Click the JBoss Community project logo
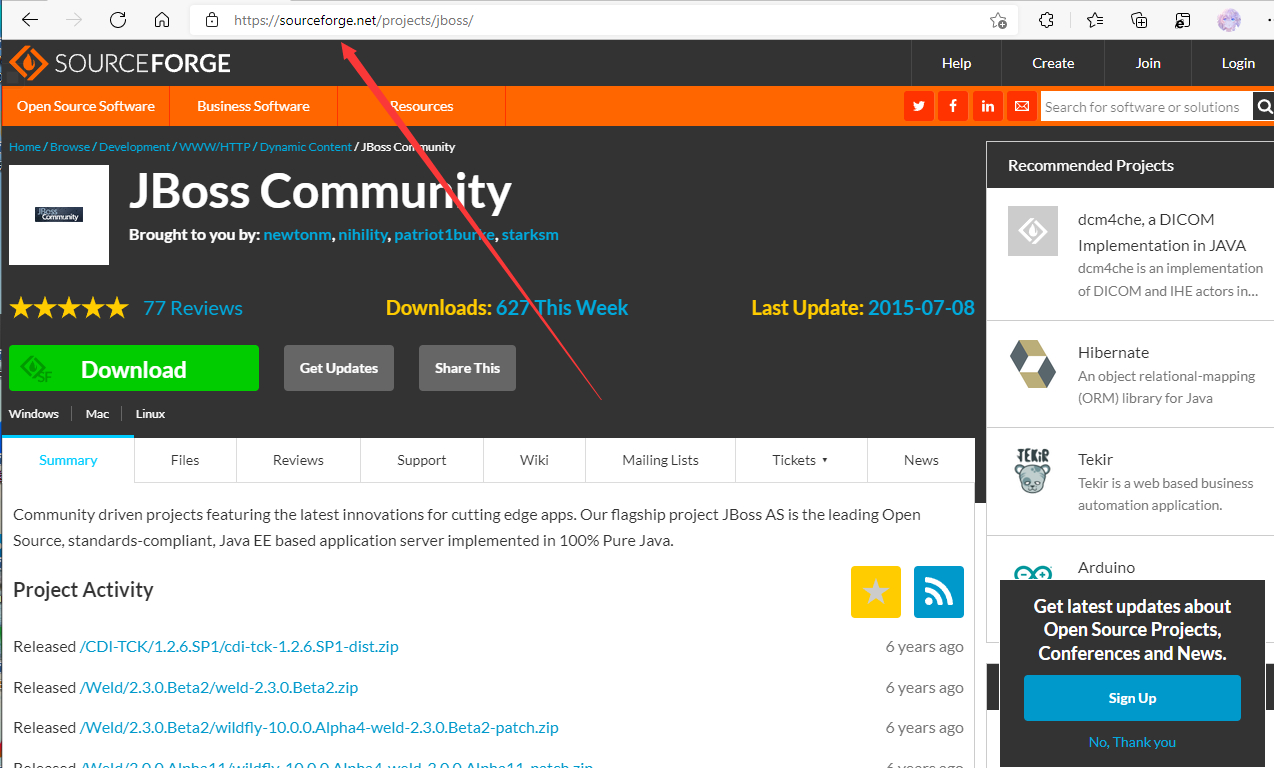 pyautogui.click(x=59, y=215)
